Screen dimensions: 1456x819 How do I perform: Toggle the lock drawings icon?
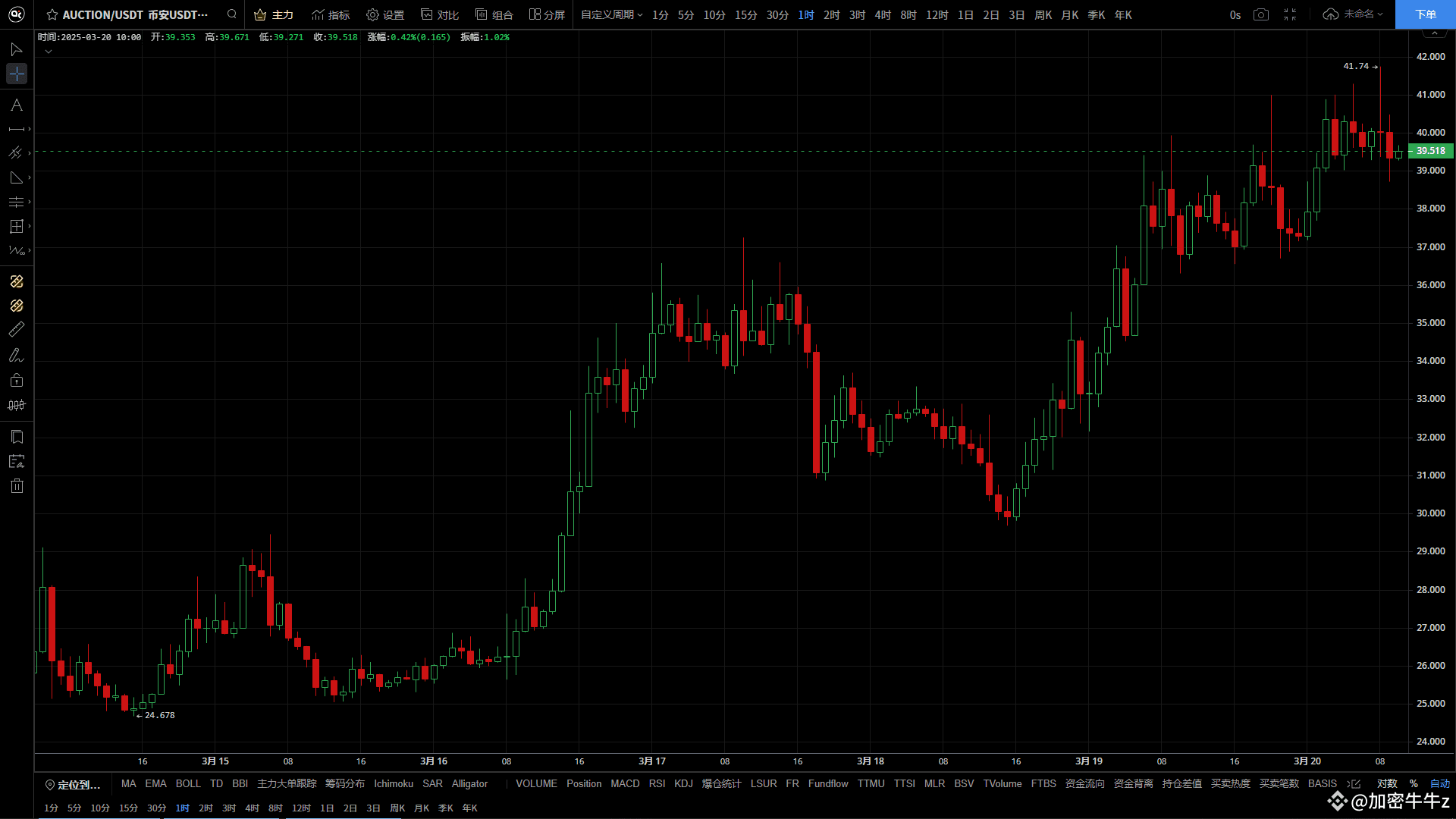tap(16, 380)
